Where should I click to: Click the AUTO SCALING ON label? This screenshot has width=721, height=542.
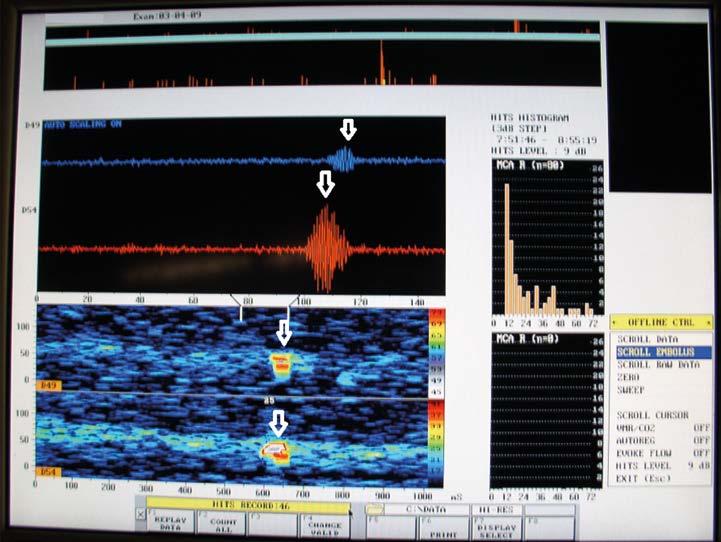[83, 124]
